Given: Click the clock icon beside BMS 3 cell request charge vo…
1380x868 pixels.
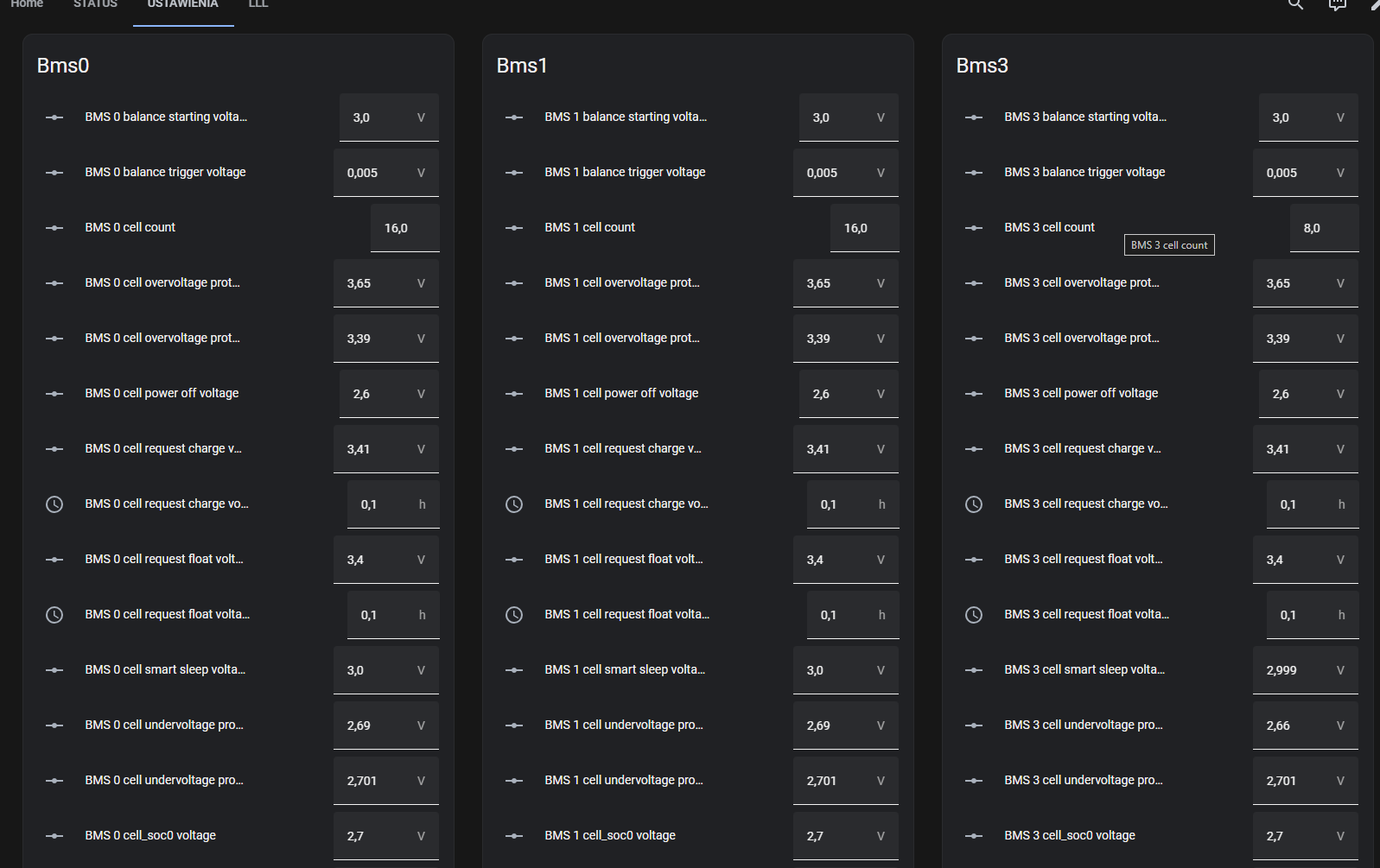Looking at the screenshot, I should pyautogui.click(x=974, y=504).
